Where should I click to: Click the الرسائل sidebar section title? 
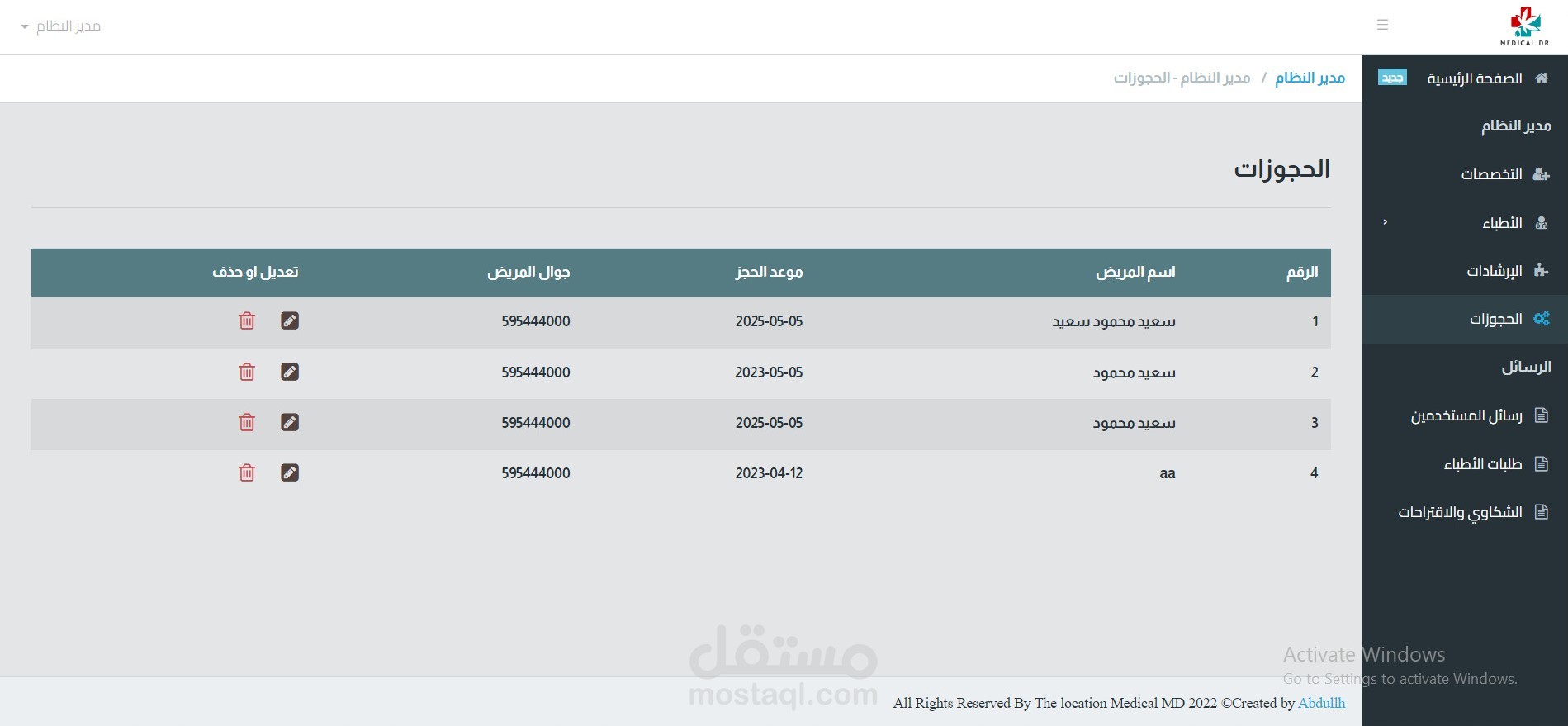coord(1526,367)
